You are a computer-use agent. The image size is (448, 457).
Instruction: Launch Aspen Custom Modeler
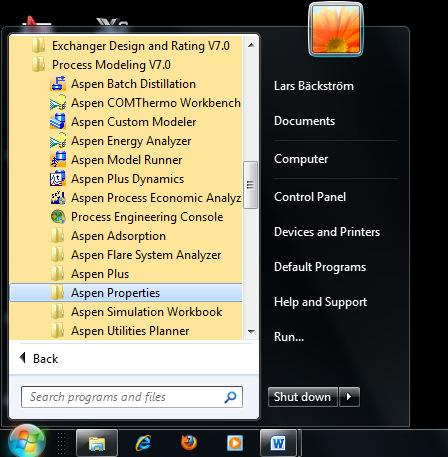click(x=126, y=122)
